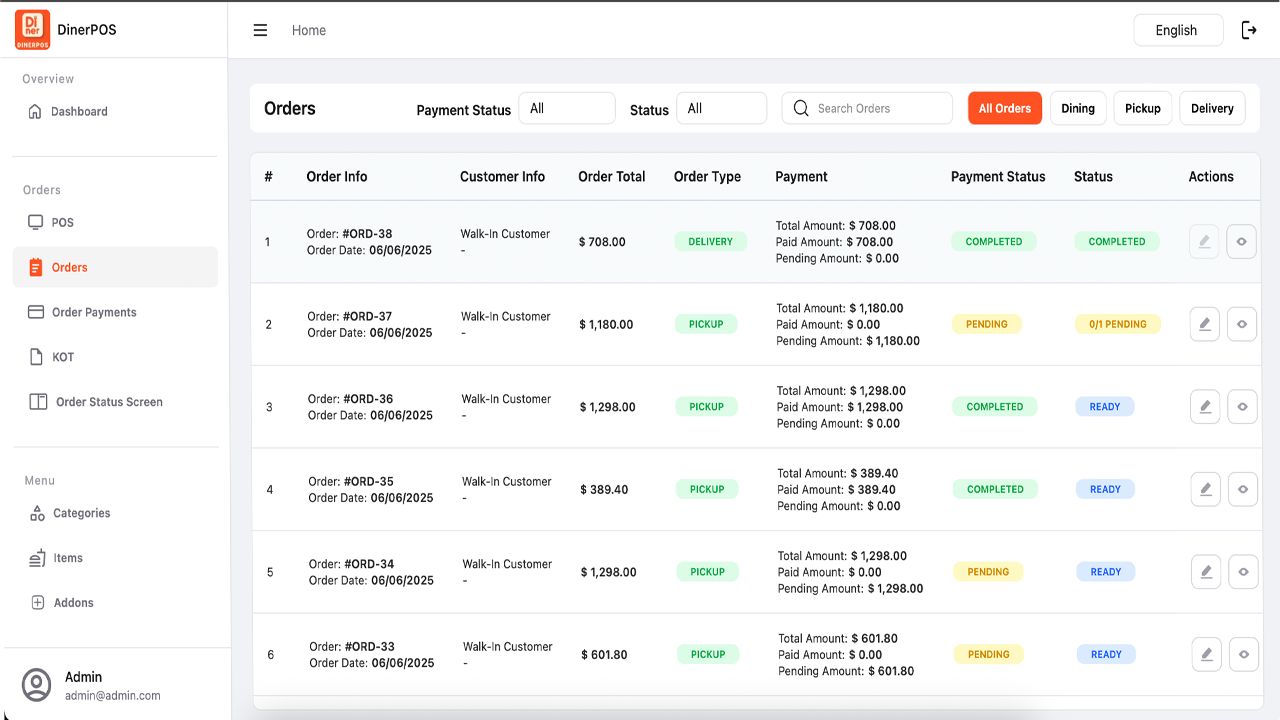Click the logout icon in header
This screenshot has height=720, width=1280.
[x=1249, y=30]
